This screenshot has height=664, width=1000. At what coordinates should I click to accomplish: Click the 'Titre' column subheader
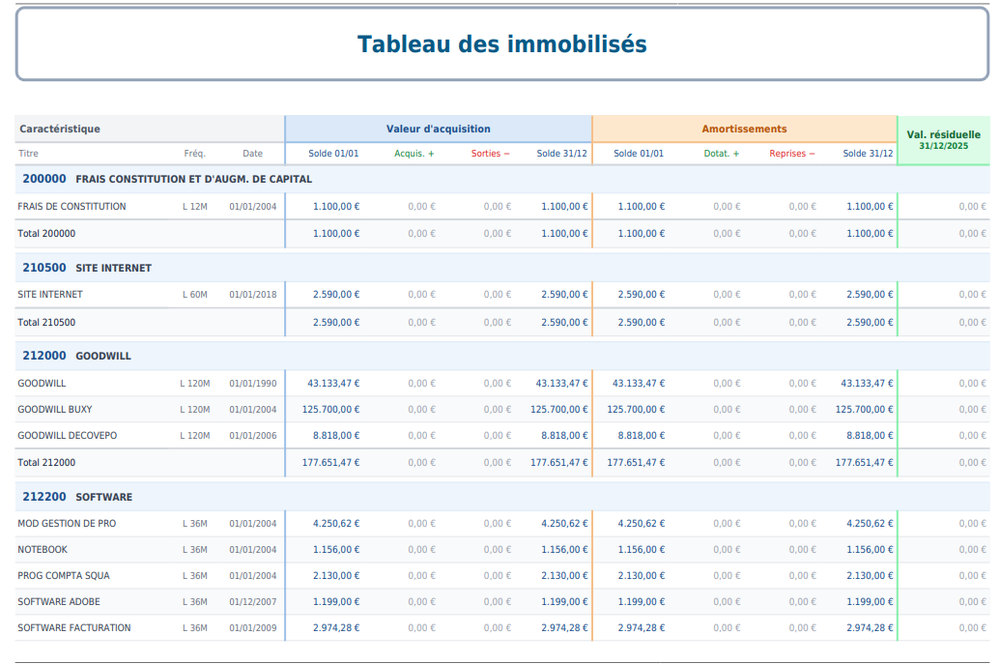28,153
